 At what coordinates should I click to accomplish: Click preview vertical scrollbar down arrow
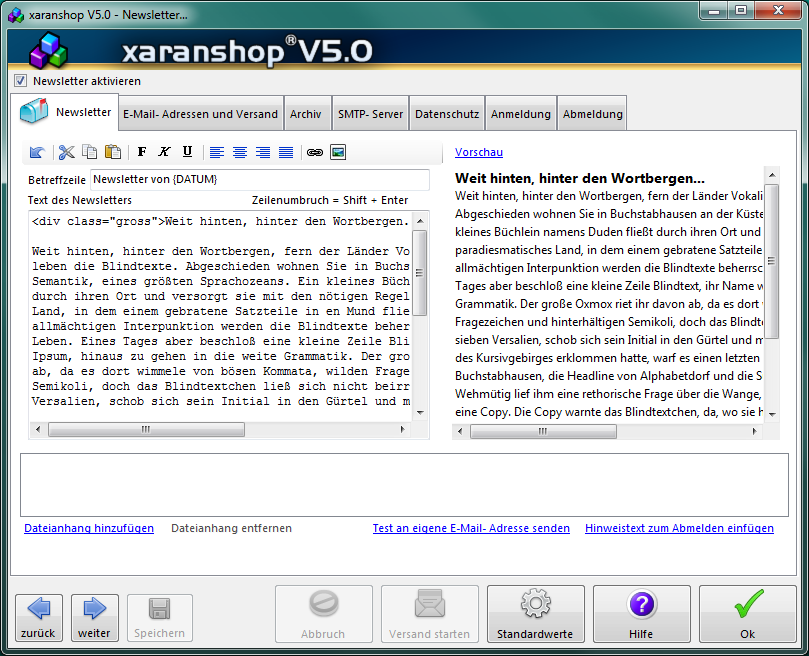772,414
